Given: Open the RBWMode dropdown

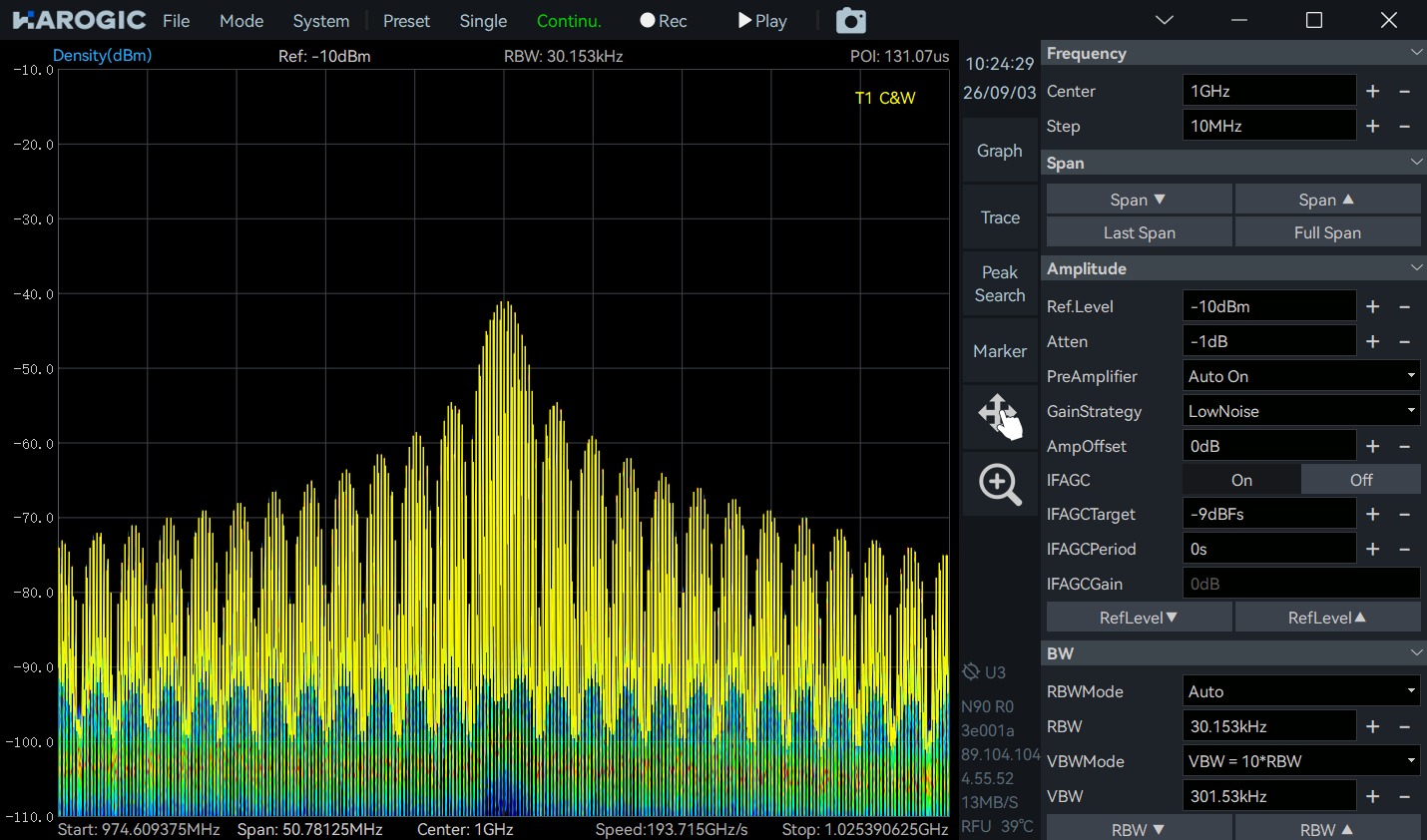Looking at the screenshot, I should 1301,691.
